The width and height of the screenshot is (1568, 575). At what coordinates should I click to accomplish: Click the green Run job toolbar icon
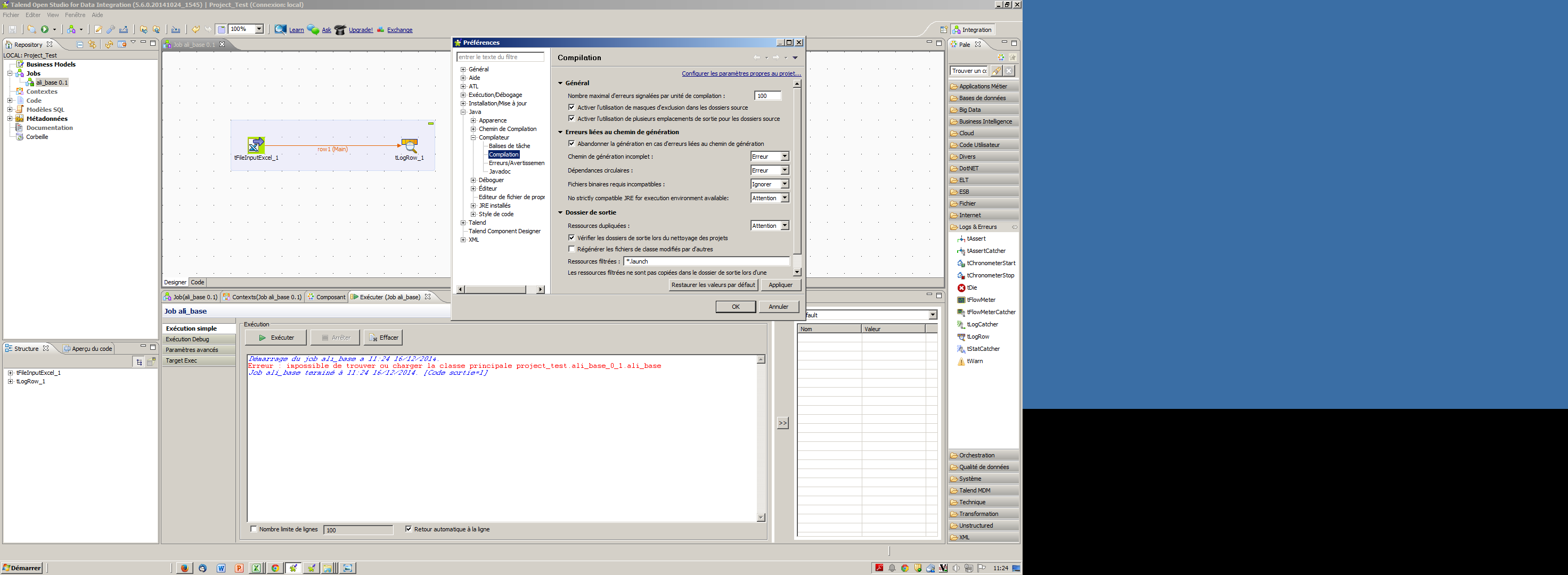[x=45, y=29]
